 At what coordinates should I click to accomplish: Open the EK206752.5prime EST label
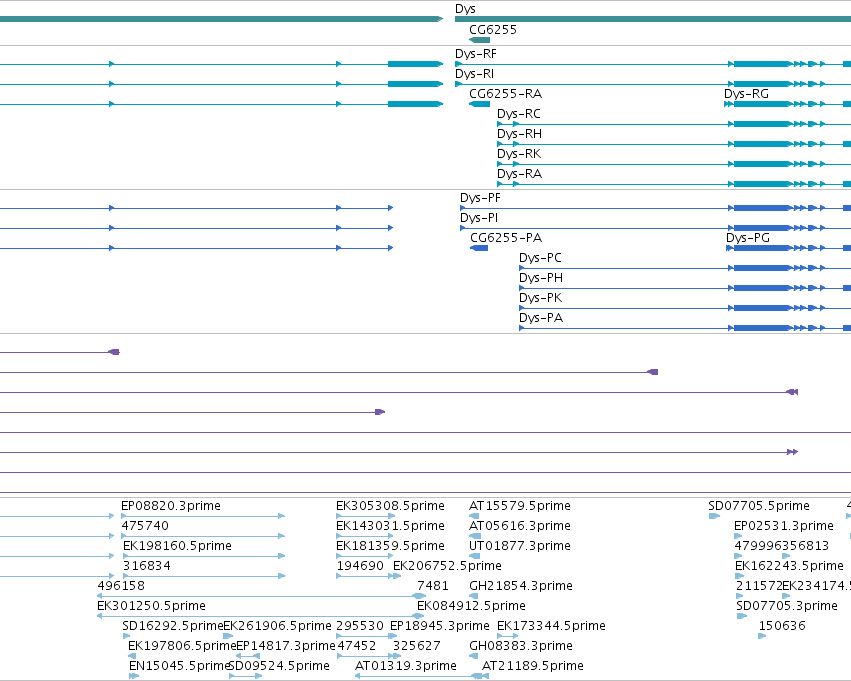(x=447, y=567)
